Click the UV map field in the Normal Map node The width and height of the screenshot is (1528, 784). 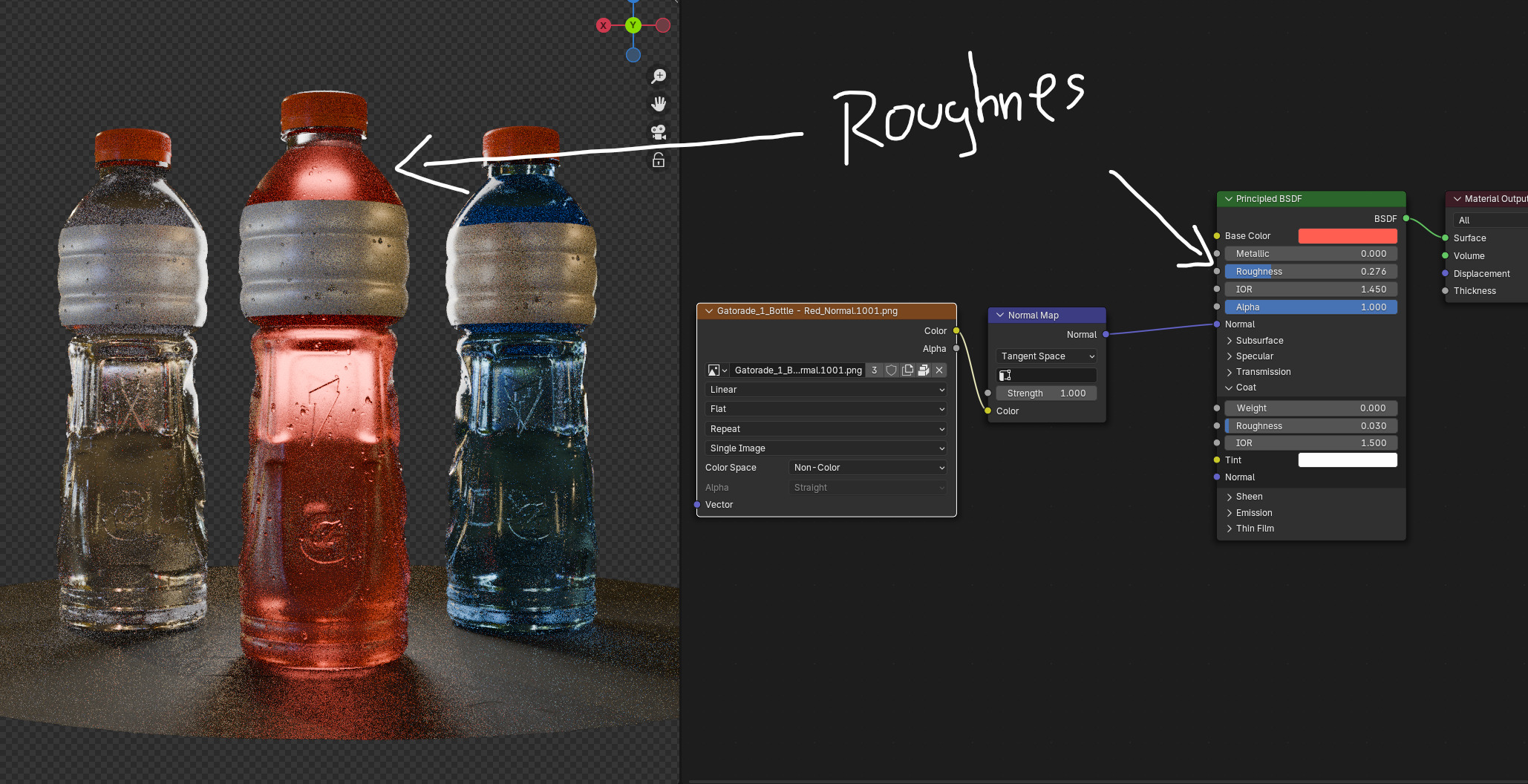click(1046, 376)
